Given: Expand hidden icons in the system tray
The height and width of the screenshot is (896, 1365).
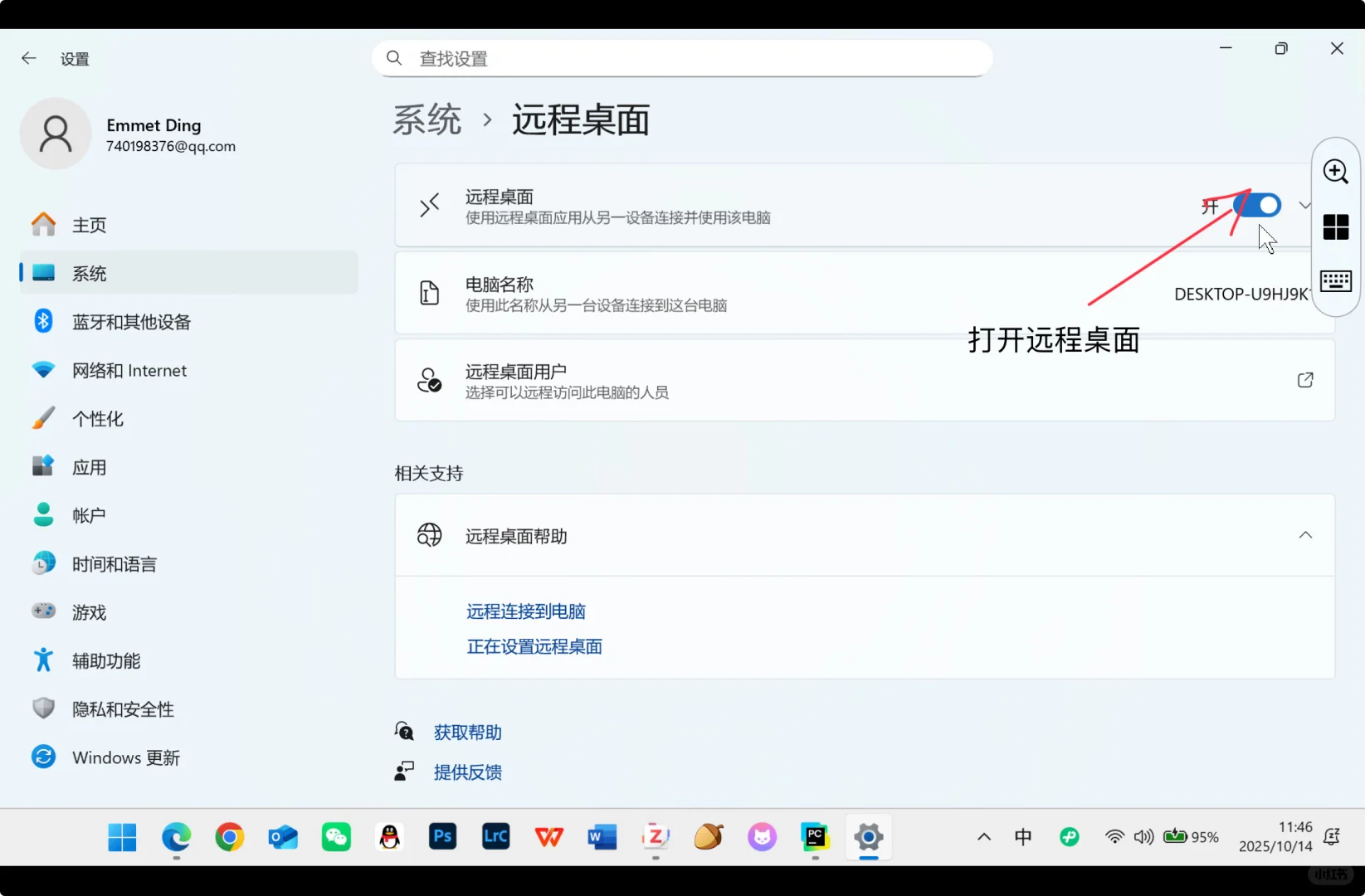Looking at the screenshot, I should tap(982, 837).
